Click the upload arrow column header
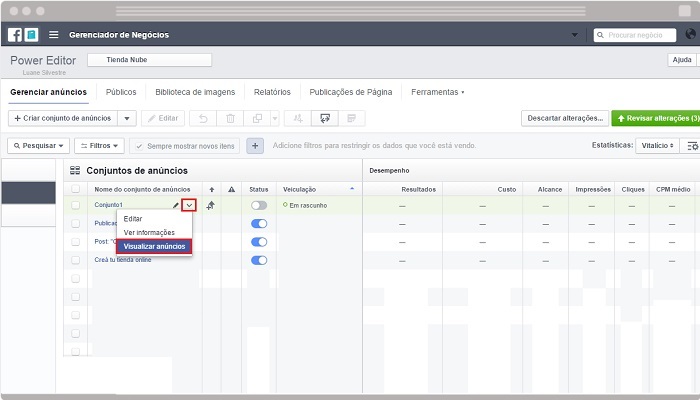The image size is (700, 400). click(x=212, y=189)
